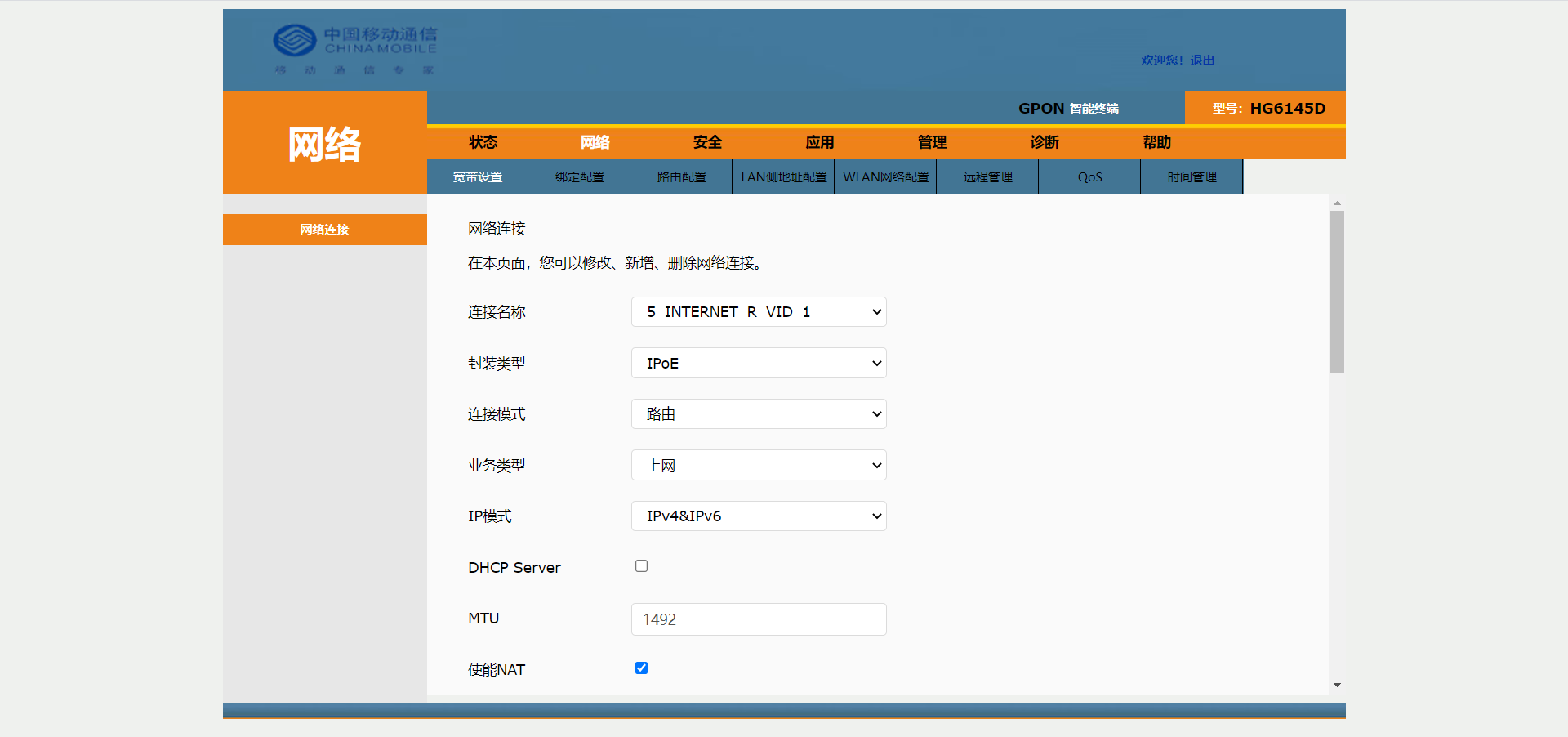Image resolution: width=1568 pixels, height=737 pixels.
Task: Expand the IP模式 dropdown
Action: [758, 516]
